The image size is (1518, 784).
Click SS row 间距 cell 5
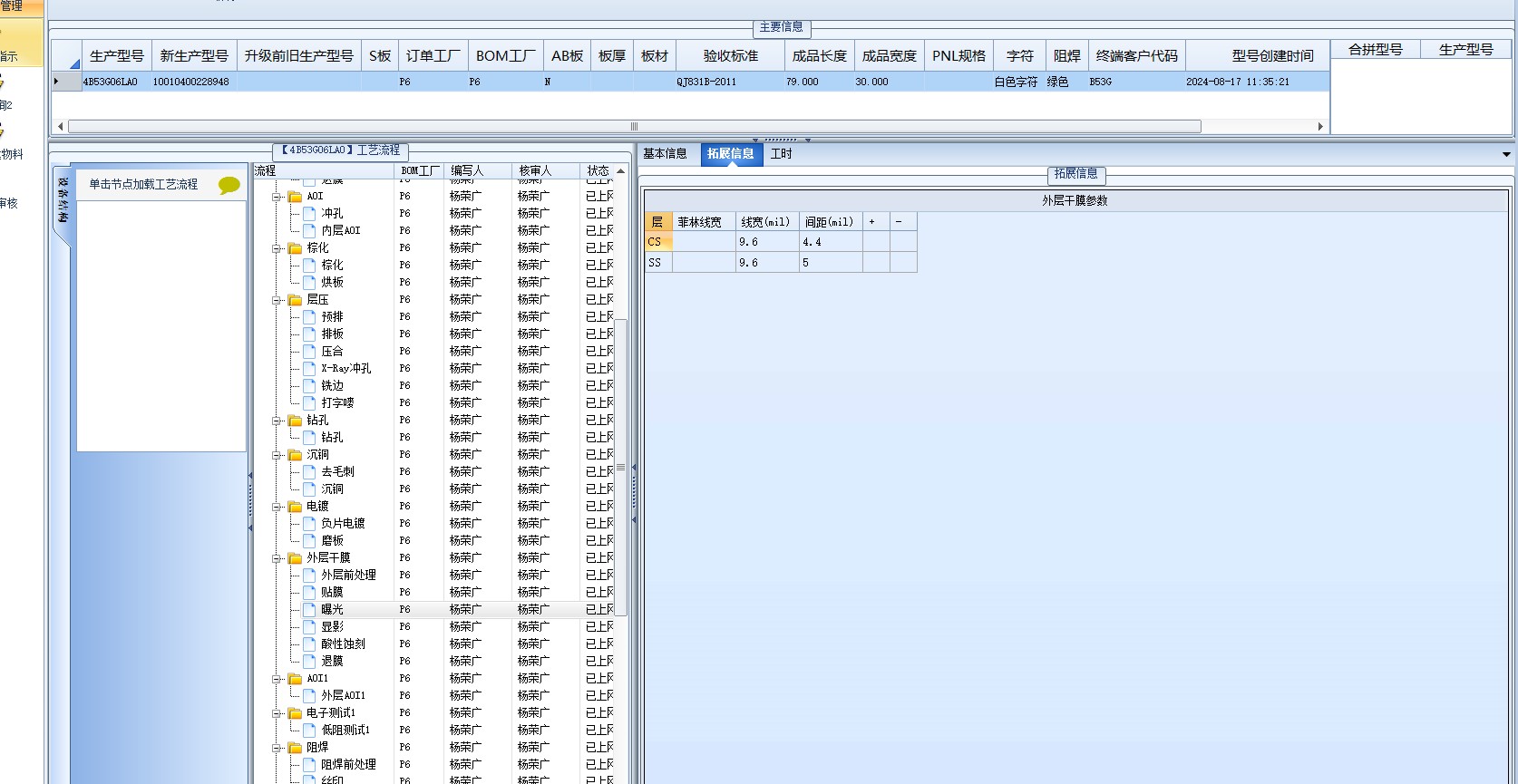click(831, 263)
